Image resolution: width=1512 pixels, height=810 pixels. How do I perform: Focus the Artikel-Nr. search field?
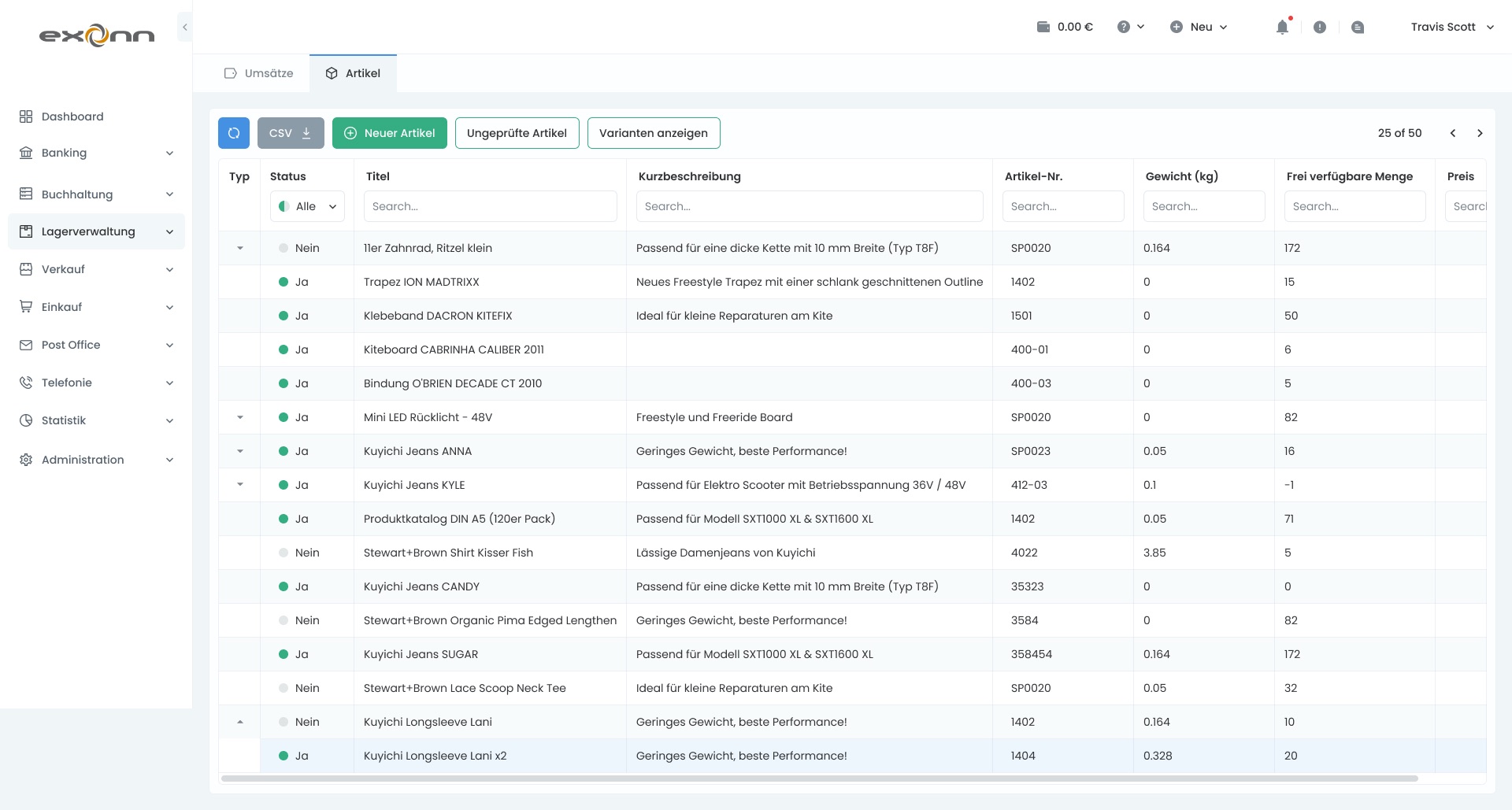(1063, 206)
